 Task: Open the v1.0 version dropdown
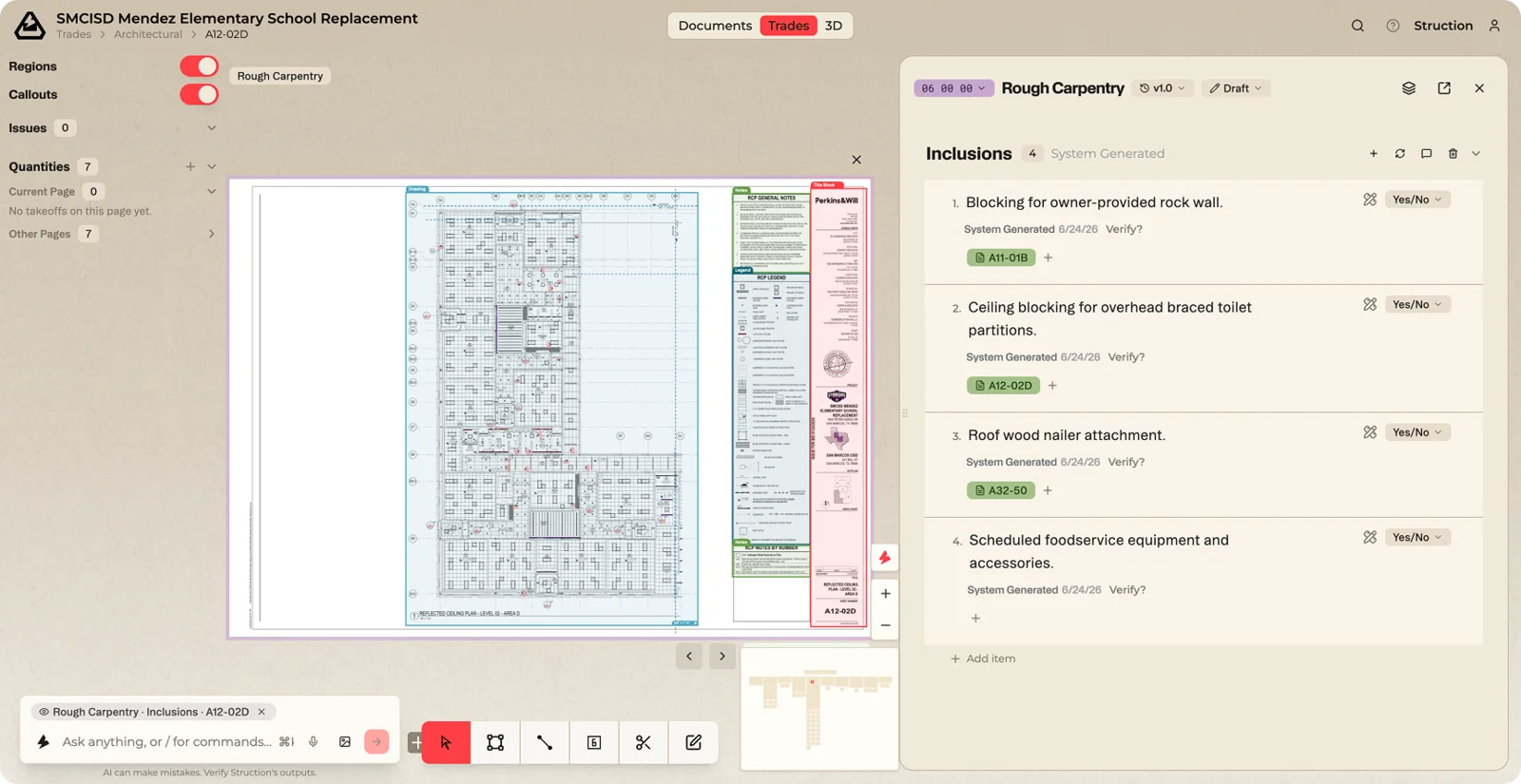(1163, 88)
